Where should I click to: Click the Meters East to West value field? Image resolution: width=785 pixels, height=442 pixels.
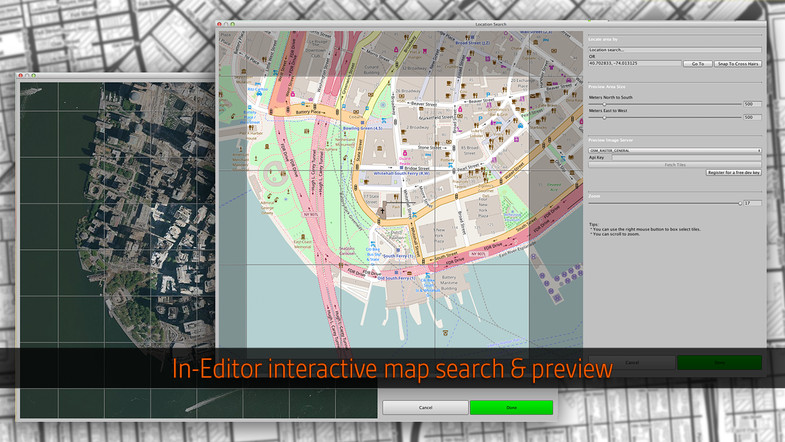pyautogui.click(x=751, y=117)
